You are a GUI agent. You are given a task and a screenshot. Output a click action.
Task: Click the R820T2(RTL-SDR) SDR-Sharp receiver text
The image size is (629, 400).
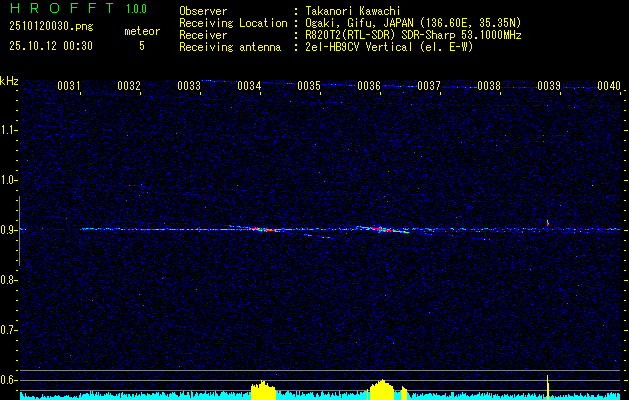[x=414, y=35]
